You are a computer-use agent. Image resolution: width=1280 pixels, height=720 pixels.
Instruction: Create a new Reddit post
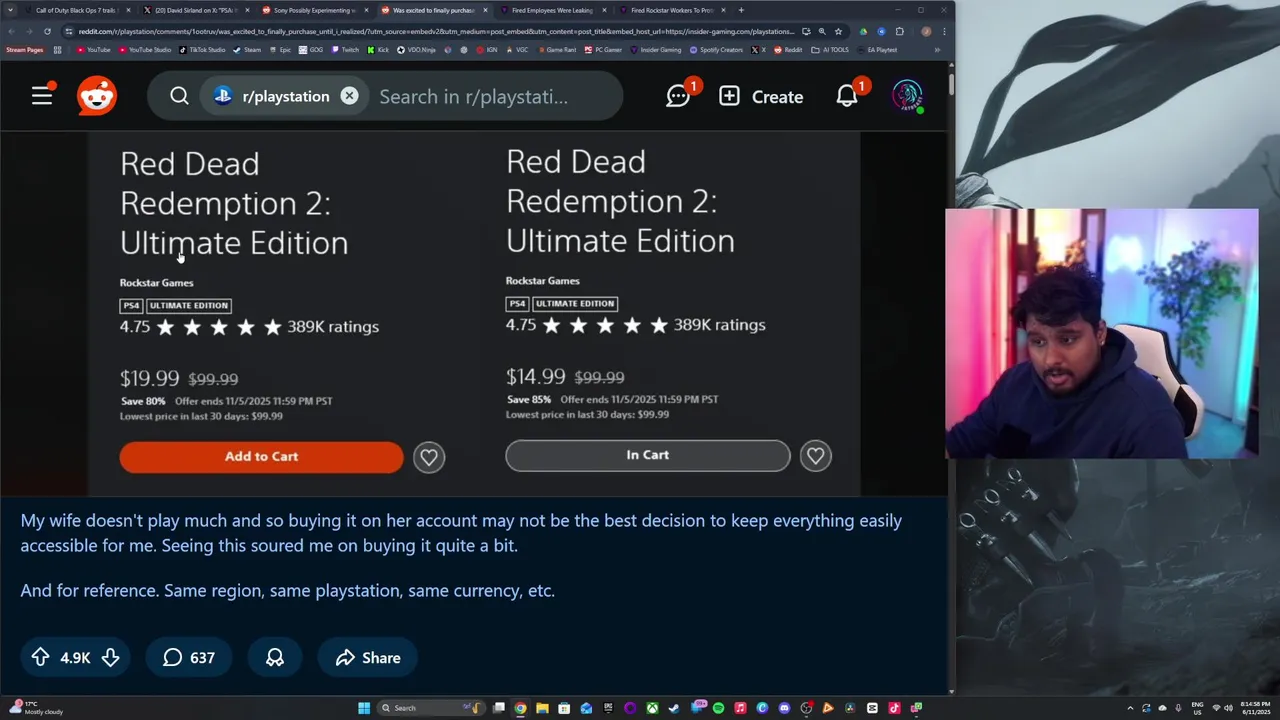click(x=761, y=96)
